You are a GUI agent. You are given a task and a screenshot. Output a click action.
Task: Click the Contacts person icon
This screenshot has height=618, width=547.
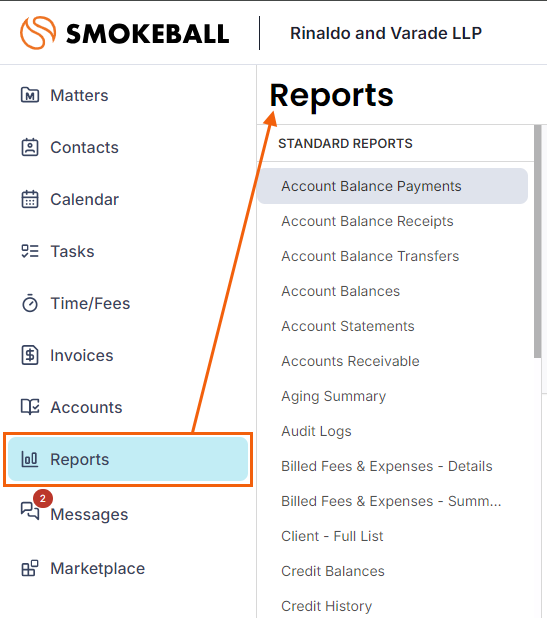click(x=30, y=147)
